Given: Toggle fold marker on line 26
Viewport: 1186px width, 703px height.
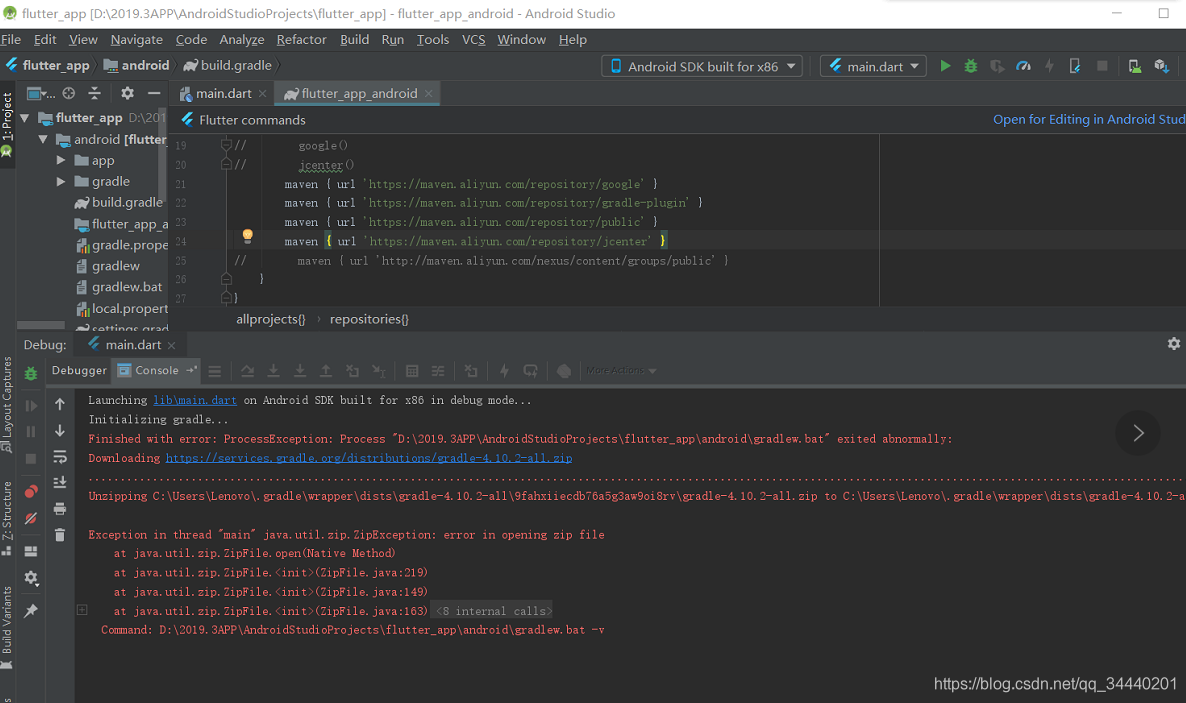Looking at the screenshot, I should pos(225,278).
